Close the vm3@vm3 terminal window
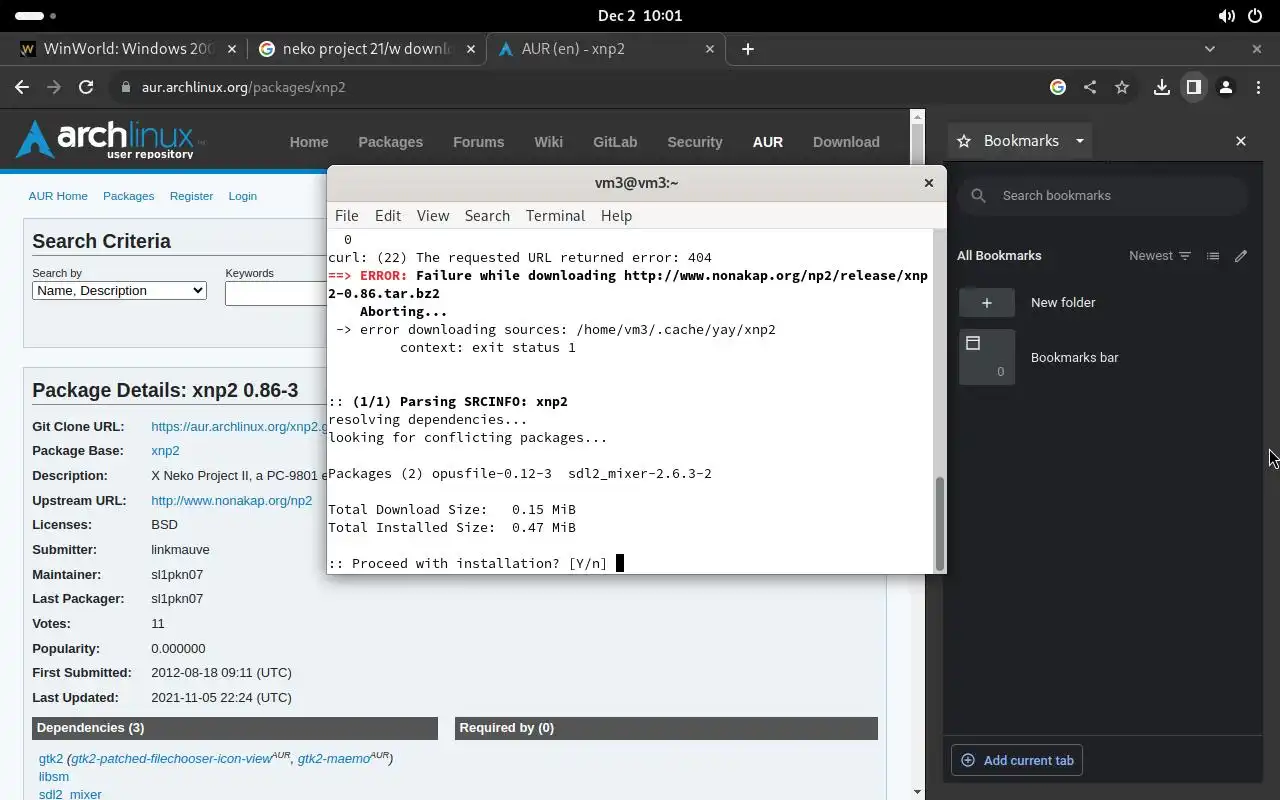Image resolution: width=1280 pixels, height=800 pixels. pos(928,182)
